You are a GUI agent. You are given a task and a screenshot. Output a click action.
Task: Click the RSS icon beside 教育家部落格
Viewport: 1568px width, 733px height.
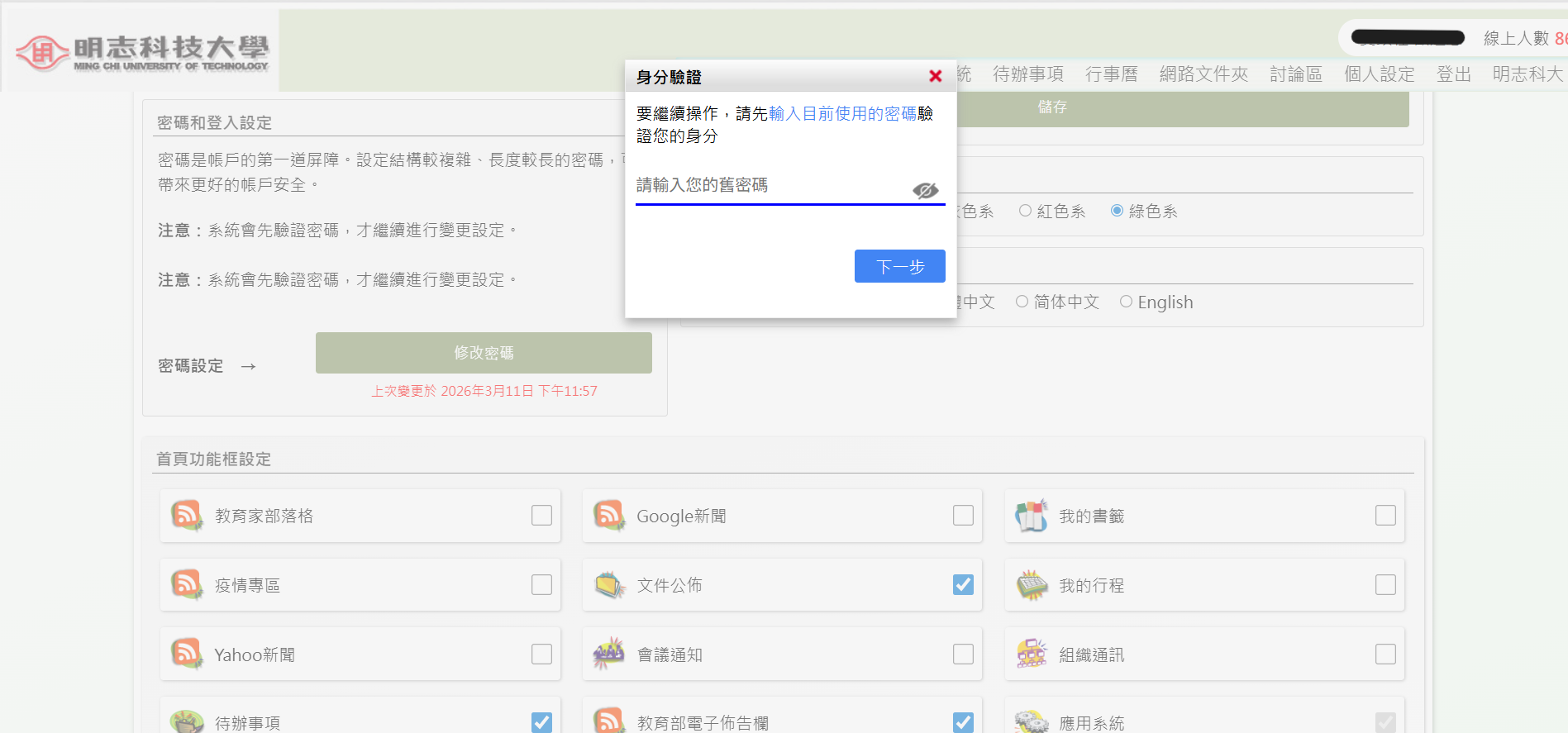(x=187, y=515)
